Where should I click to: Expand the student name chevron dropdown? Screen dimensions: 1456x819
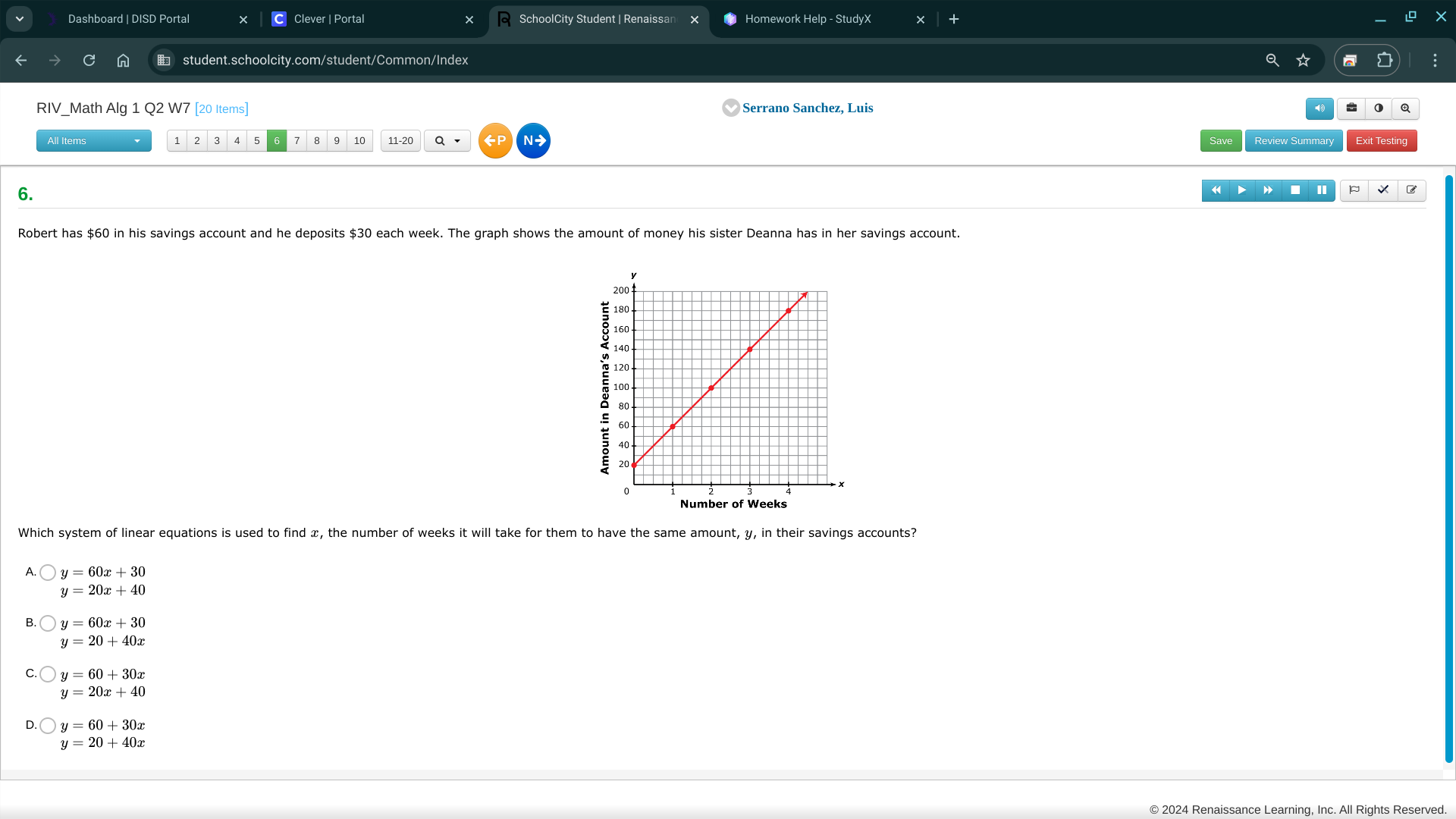(731, 108)
